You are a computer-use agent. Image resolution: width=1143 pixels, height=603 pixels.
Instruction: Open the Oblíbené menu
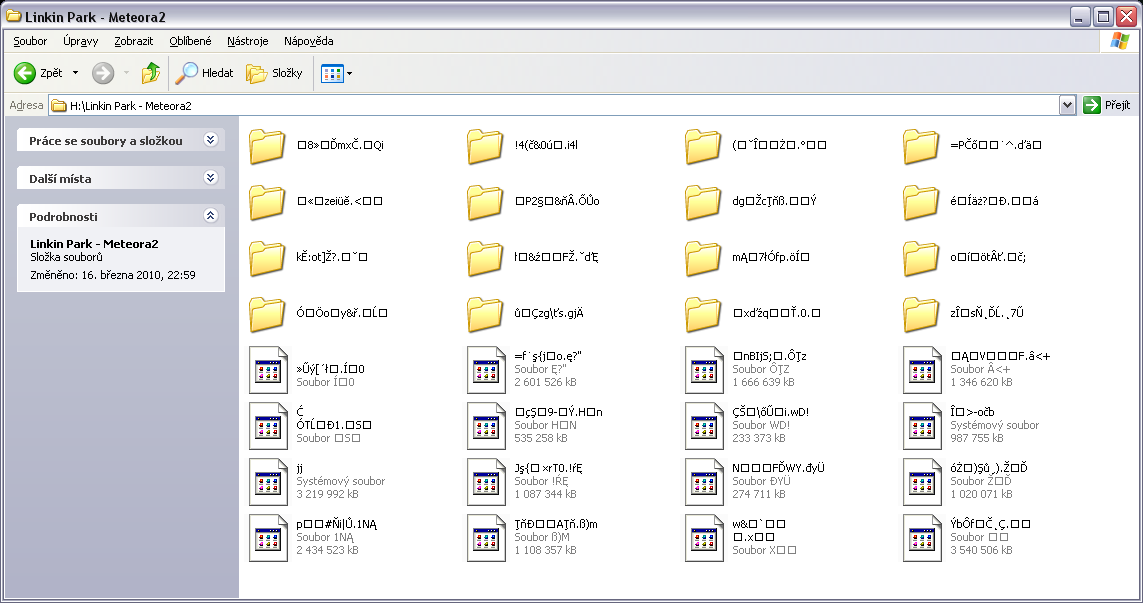pyautogui.click(x=190, y=41)
